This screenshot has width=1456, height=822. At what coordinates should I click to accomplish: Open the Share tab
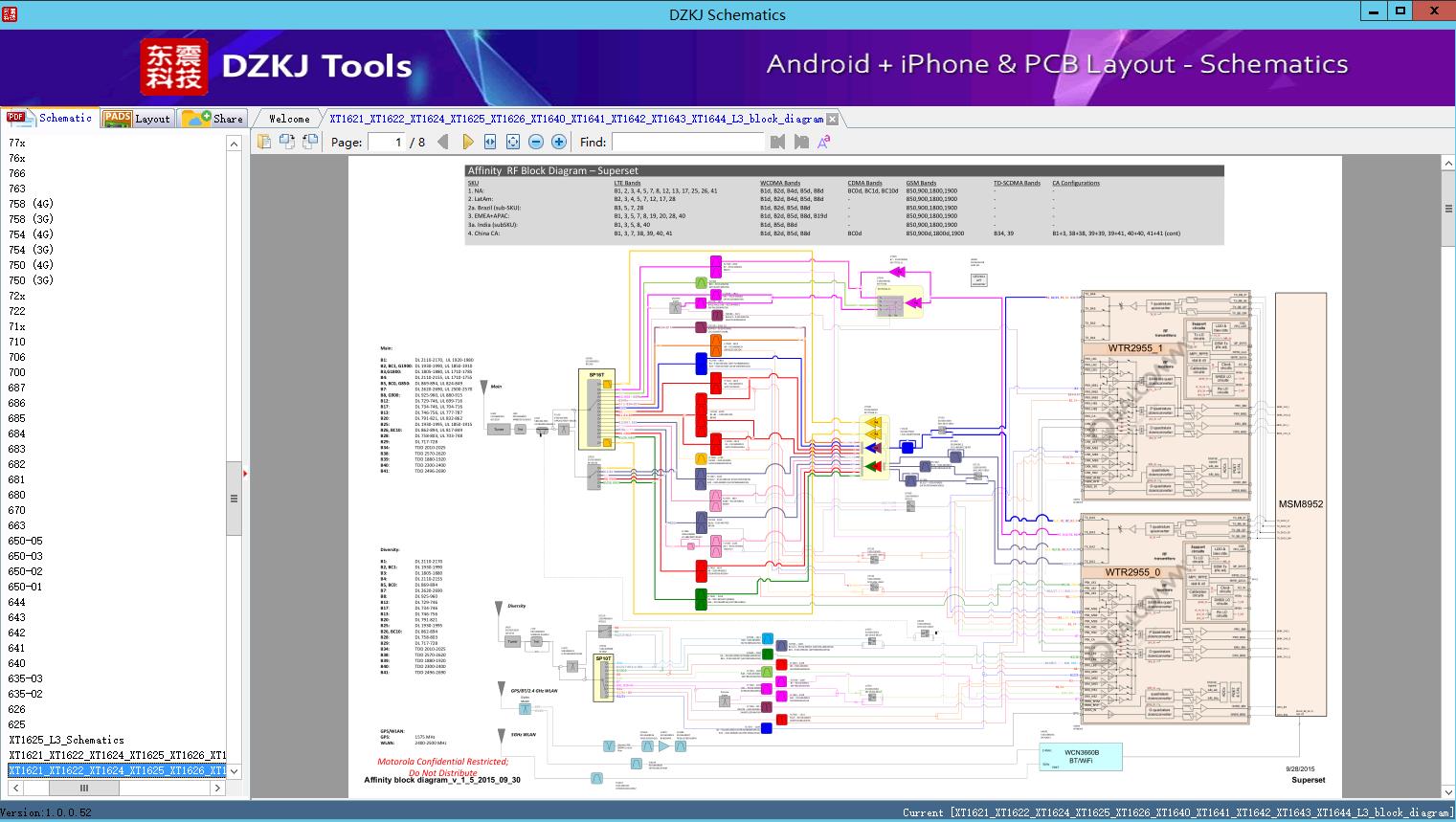[x=213, y=118]
